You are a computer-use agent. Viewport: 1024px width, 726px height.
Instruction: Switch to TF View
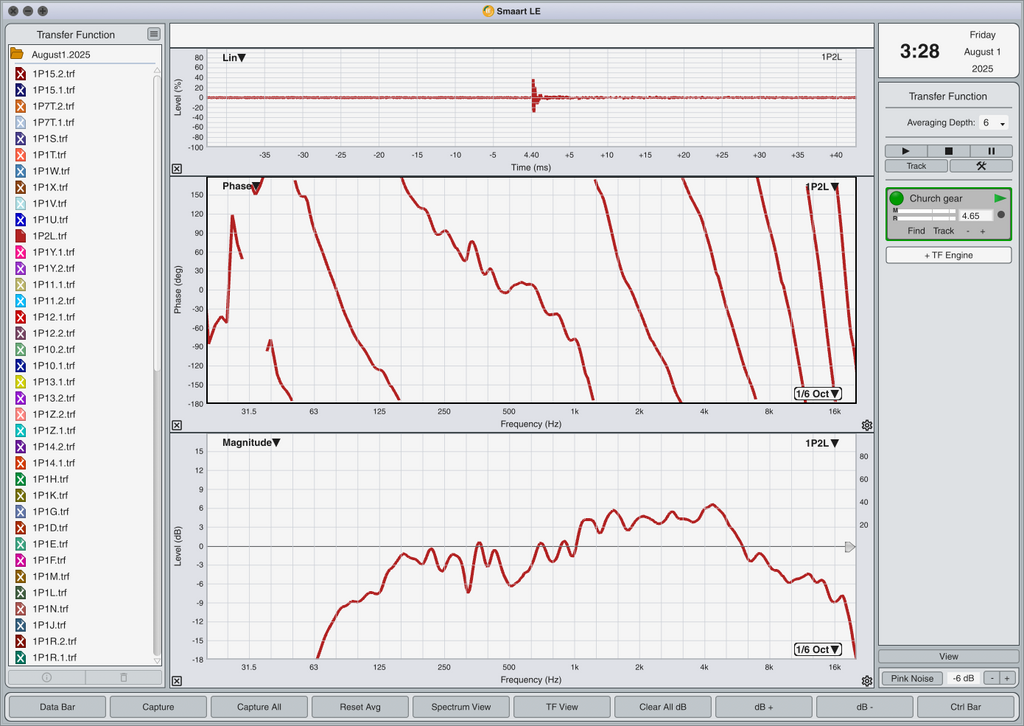coord(562,706)
